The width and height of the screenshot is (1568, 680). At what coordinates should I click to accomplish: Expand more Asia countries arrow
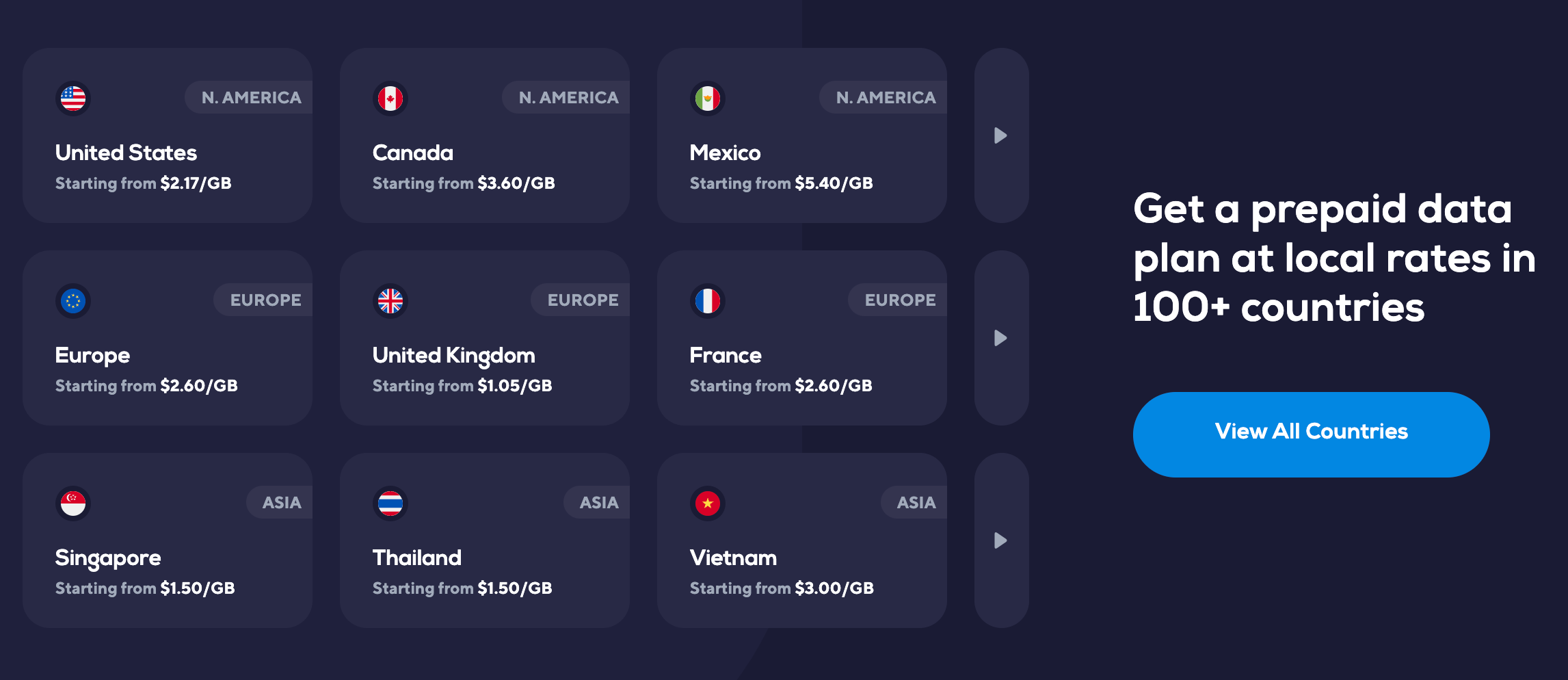tap(1001, 540)
